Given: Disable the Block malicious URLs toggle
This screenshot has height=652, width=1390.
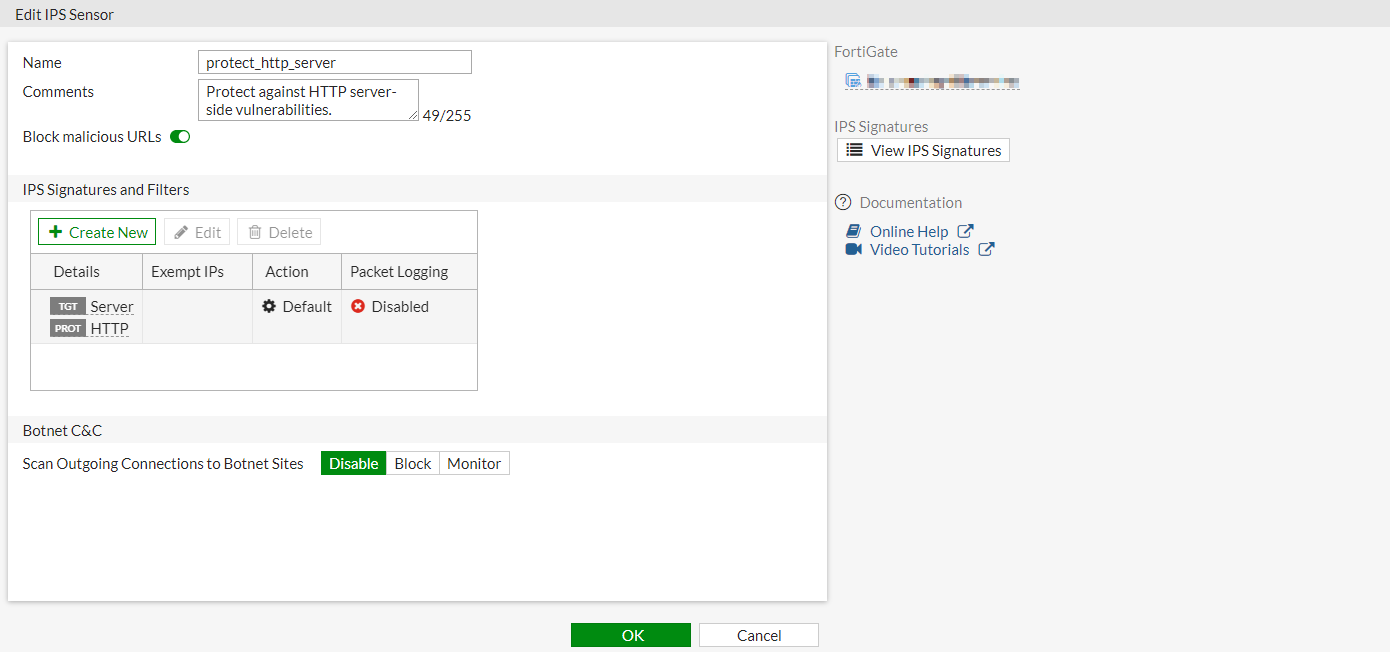Looking at the screenshot, I should pyautogui.click(x=179, y=136).
